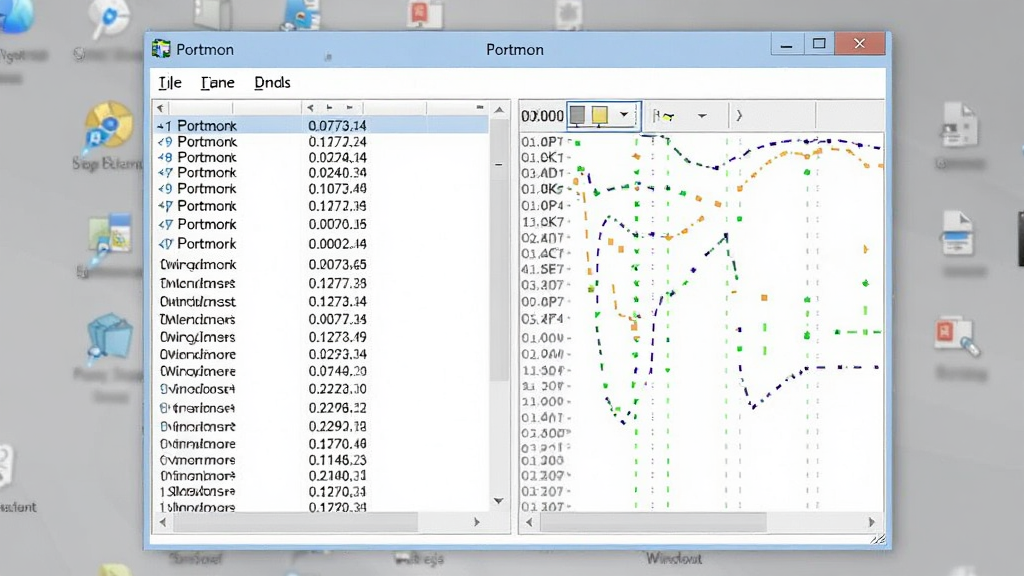Open the printer desktop icon on the right
Image resolution: width=1024 pixels, height=576 pixels.
(x=957, y=234)
